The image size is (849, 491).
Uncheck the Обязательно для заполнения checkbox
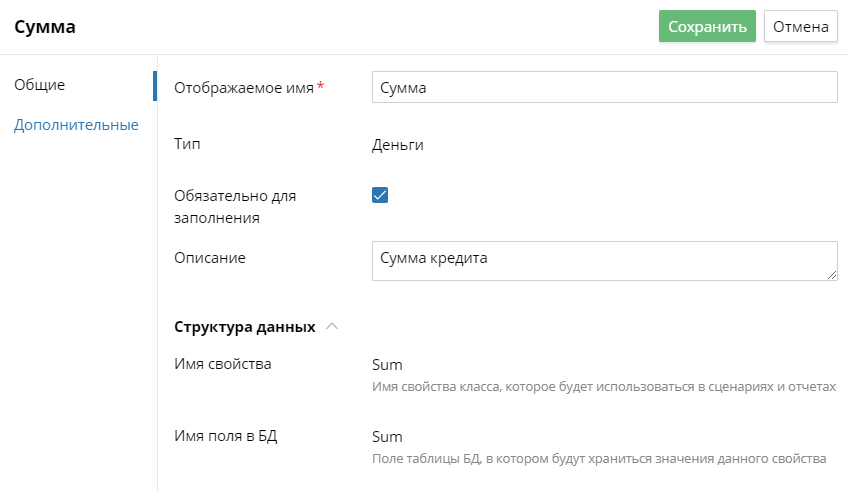[x=380, y=195]
